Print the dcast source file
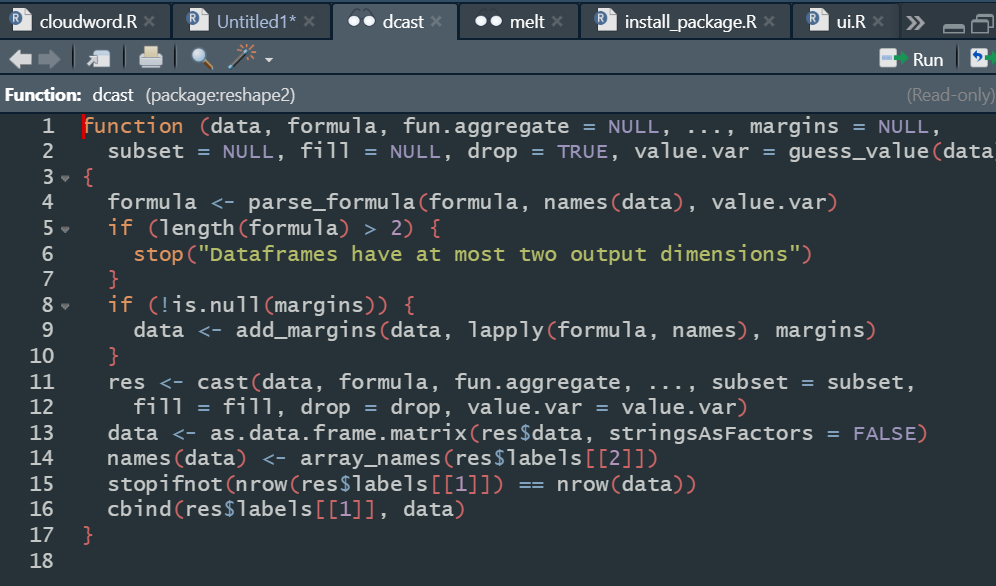996x586 pixels. [x=151, y=58]
